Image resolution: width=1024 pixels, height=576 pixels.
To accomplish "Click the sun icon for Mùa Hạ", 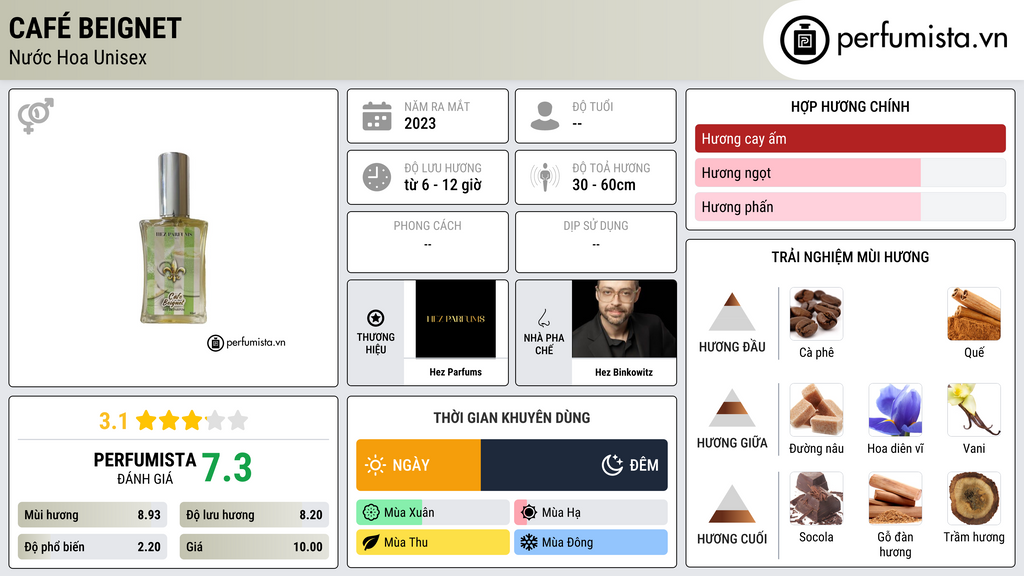I will coord(529,513).
